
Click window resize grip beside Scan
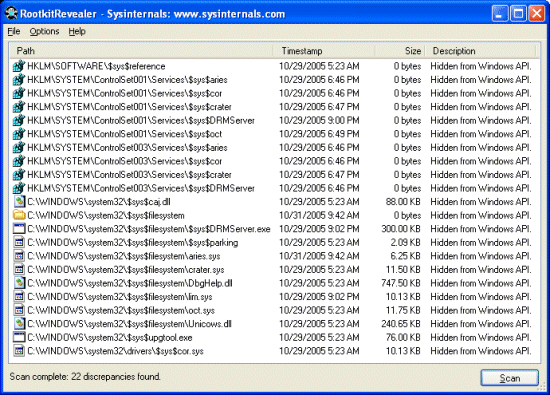click(x=542, y=387)
